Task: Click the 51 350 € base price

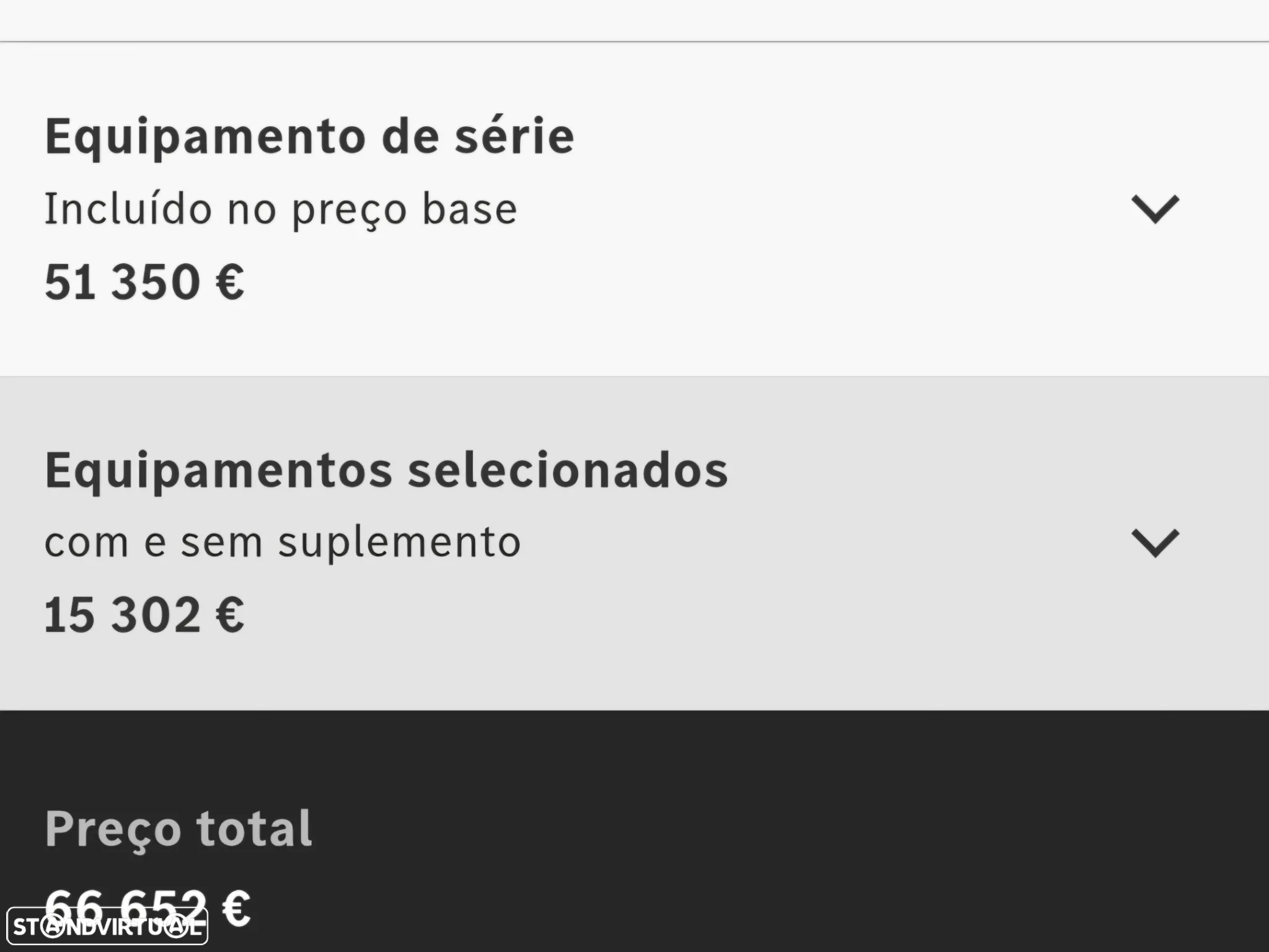Action: [144, 282]
